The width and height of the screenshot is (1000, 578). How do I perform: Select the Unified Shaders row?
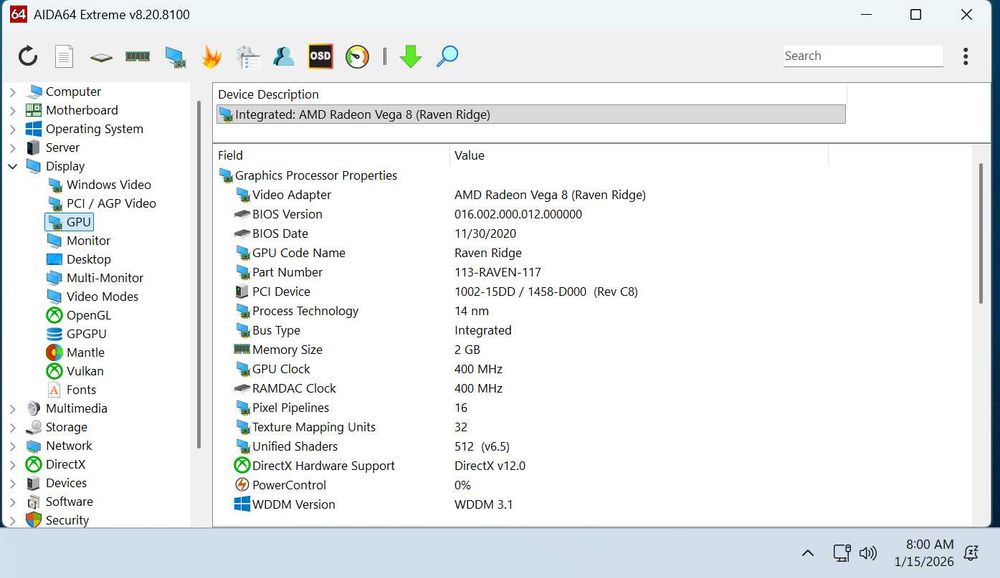[x=372, y=446]
